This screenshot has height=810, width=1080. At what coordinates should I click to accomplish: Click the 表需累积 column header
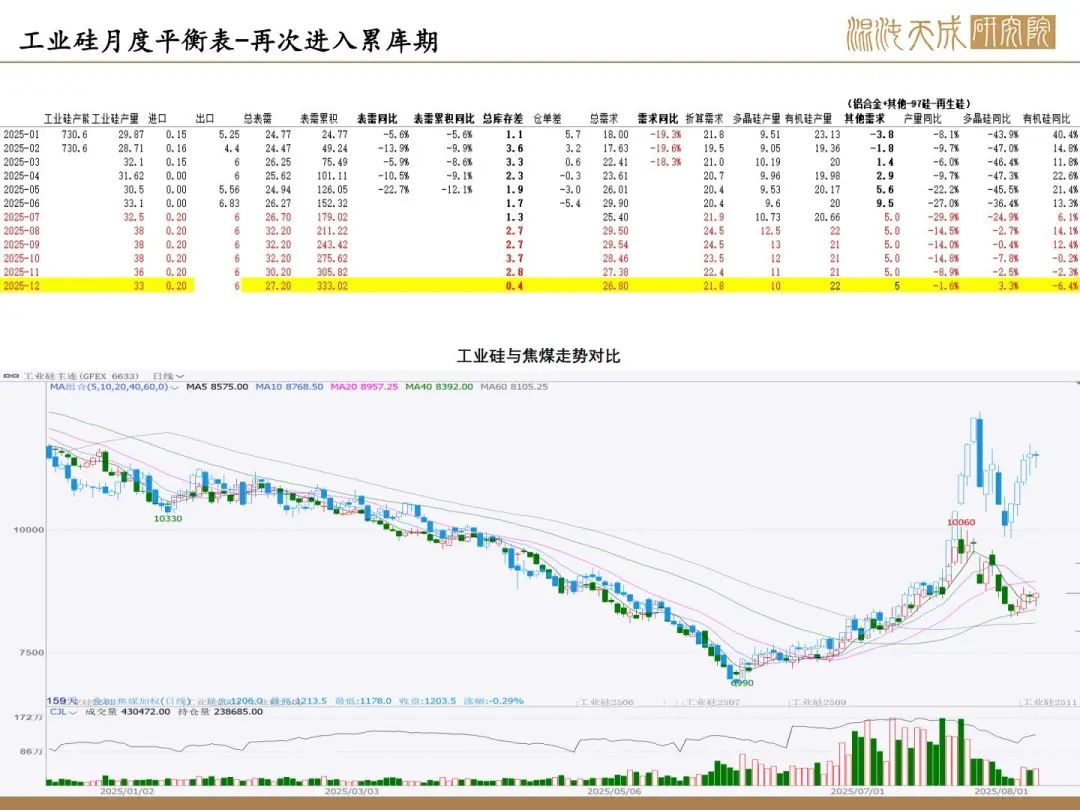pos(319,118)
